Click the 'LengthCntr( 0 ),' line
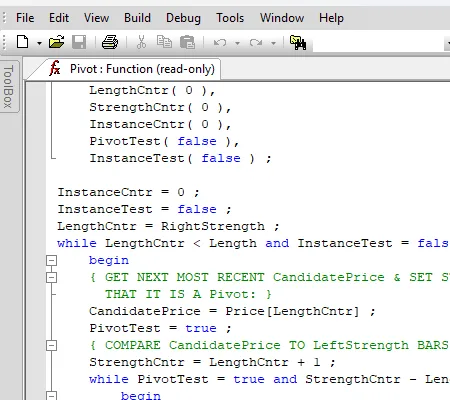The height and width of the screenshot is (400, 450). click(152, 90)
